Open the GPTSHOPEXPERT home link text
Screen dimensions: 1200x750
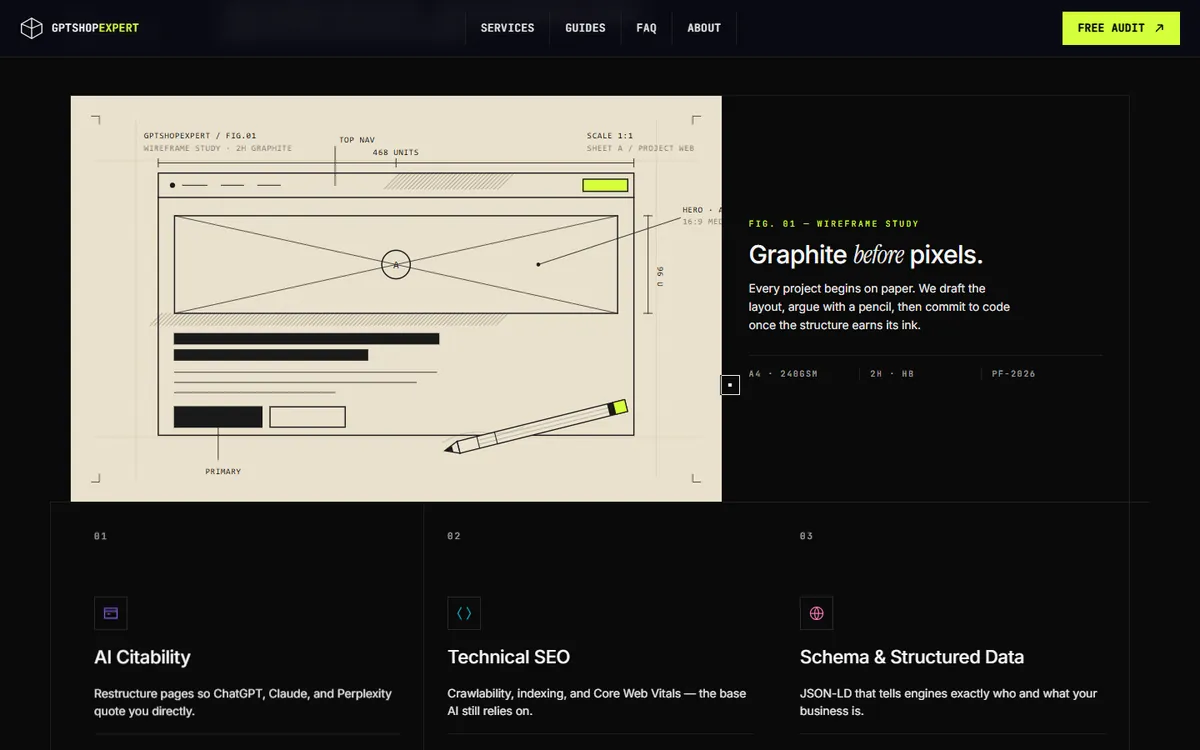click(x=95, y=28)
